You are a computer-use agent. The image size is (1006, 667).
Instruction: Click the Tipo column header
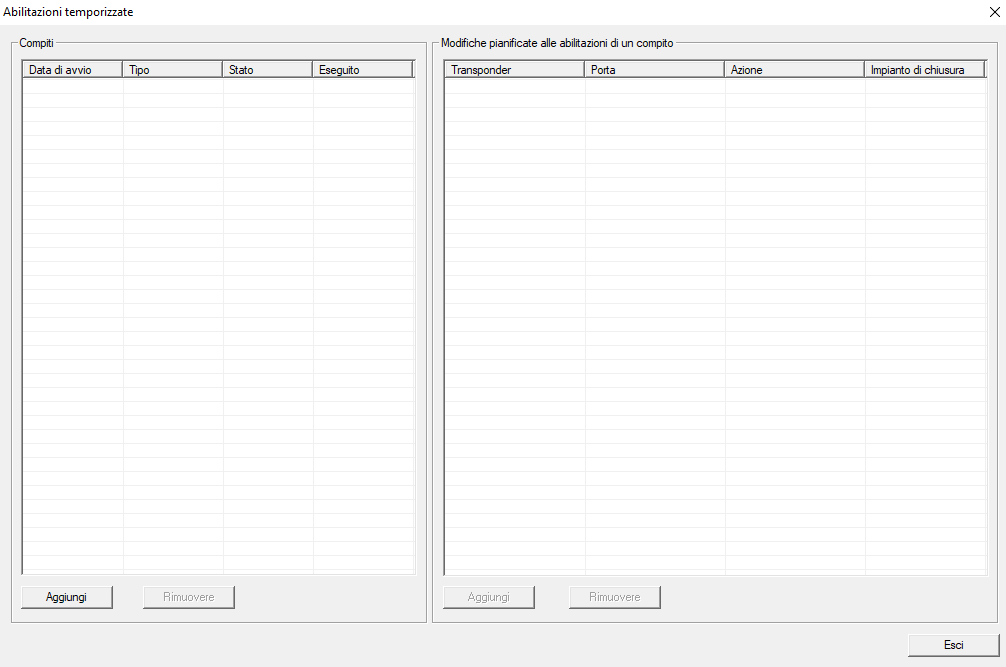(x=172, y=70)
